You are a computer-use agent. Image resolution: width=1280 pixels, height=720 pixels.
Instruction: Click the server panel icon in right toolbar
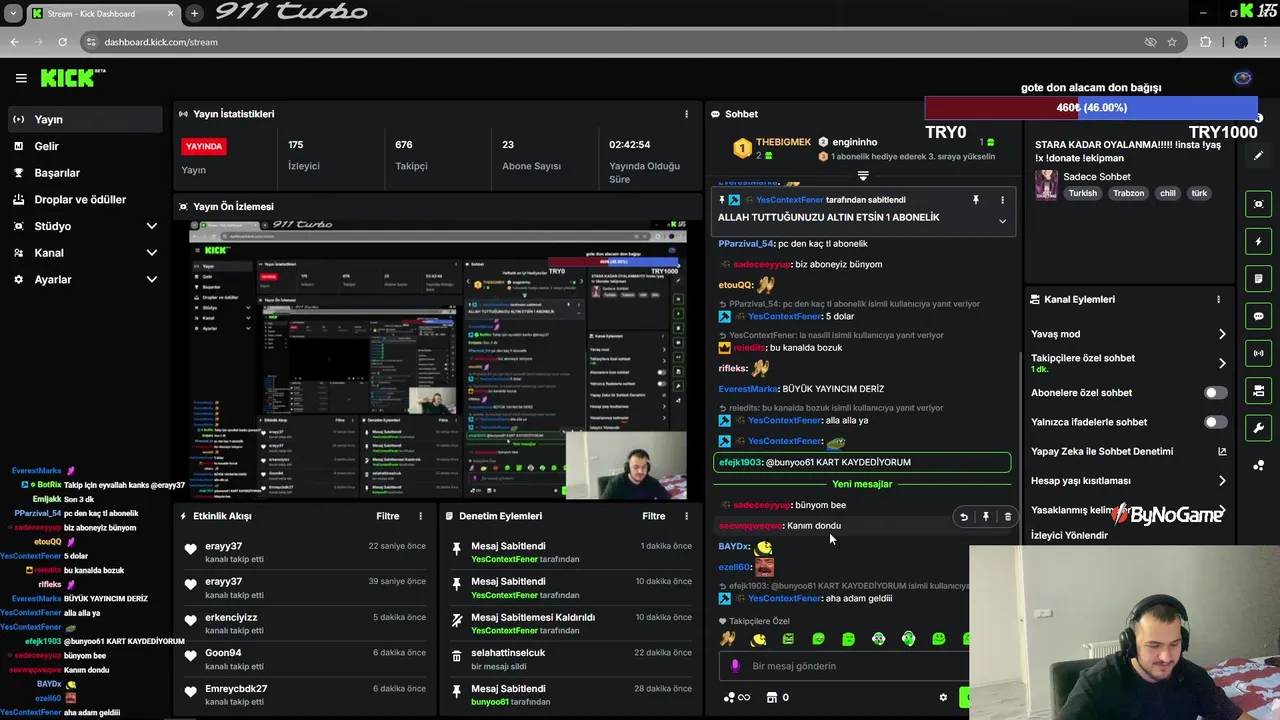(x=1258, y=390)
